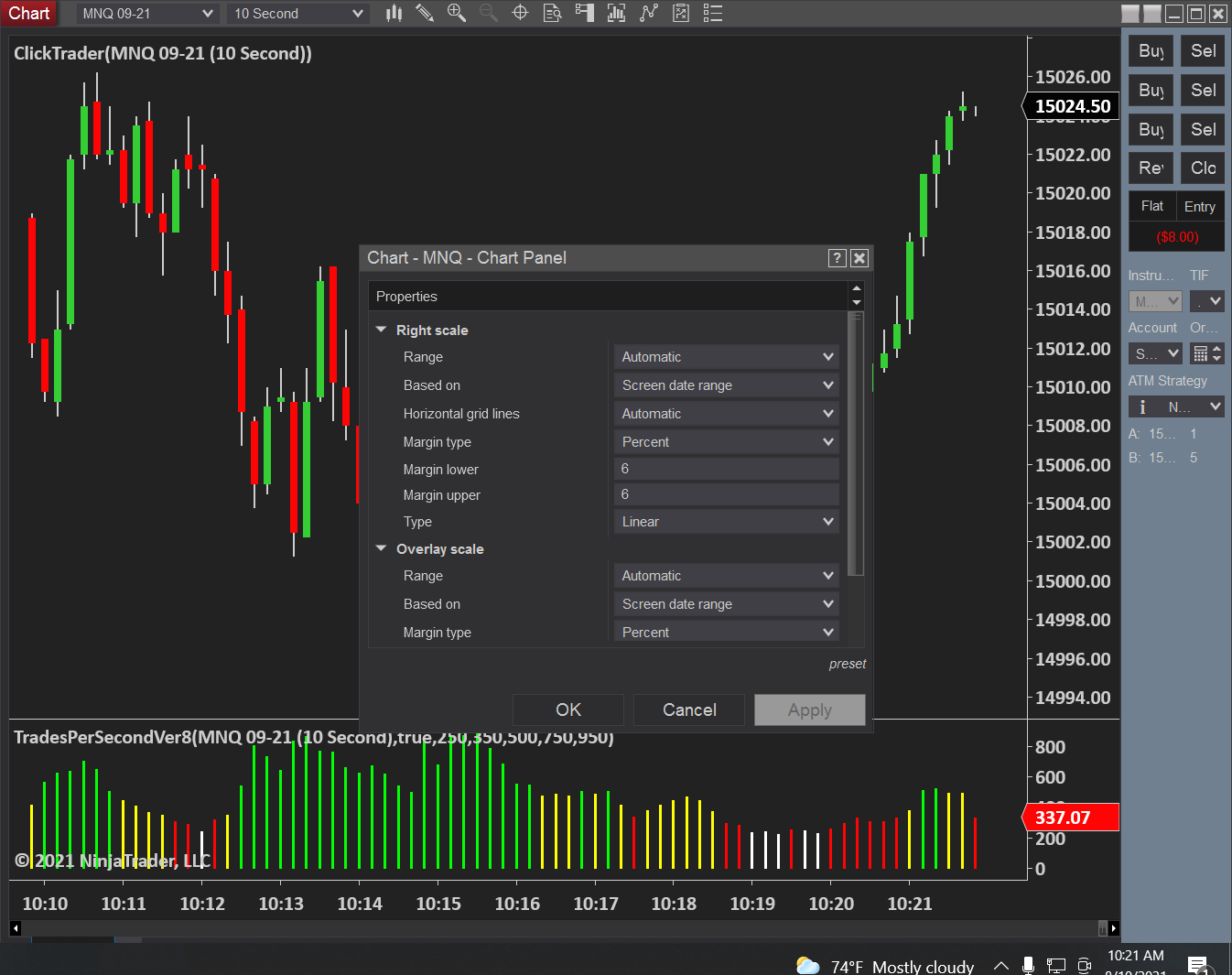Click the order quantity spinner arrows
1232x975 pixels.
tap(1217, 353)
